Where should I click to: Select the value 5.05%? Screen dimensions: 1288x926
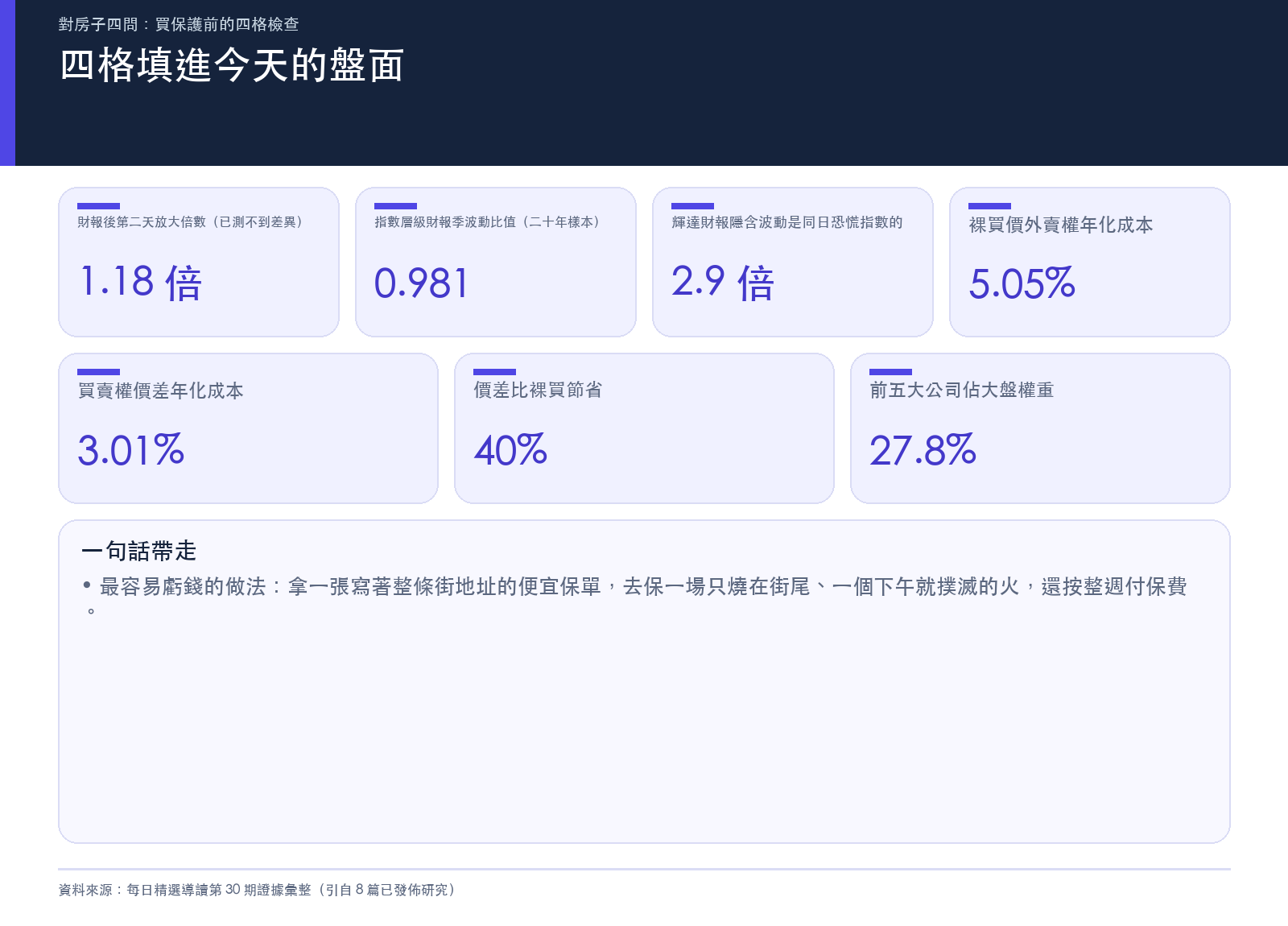1022,283
